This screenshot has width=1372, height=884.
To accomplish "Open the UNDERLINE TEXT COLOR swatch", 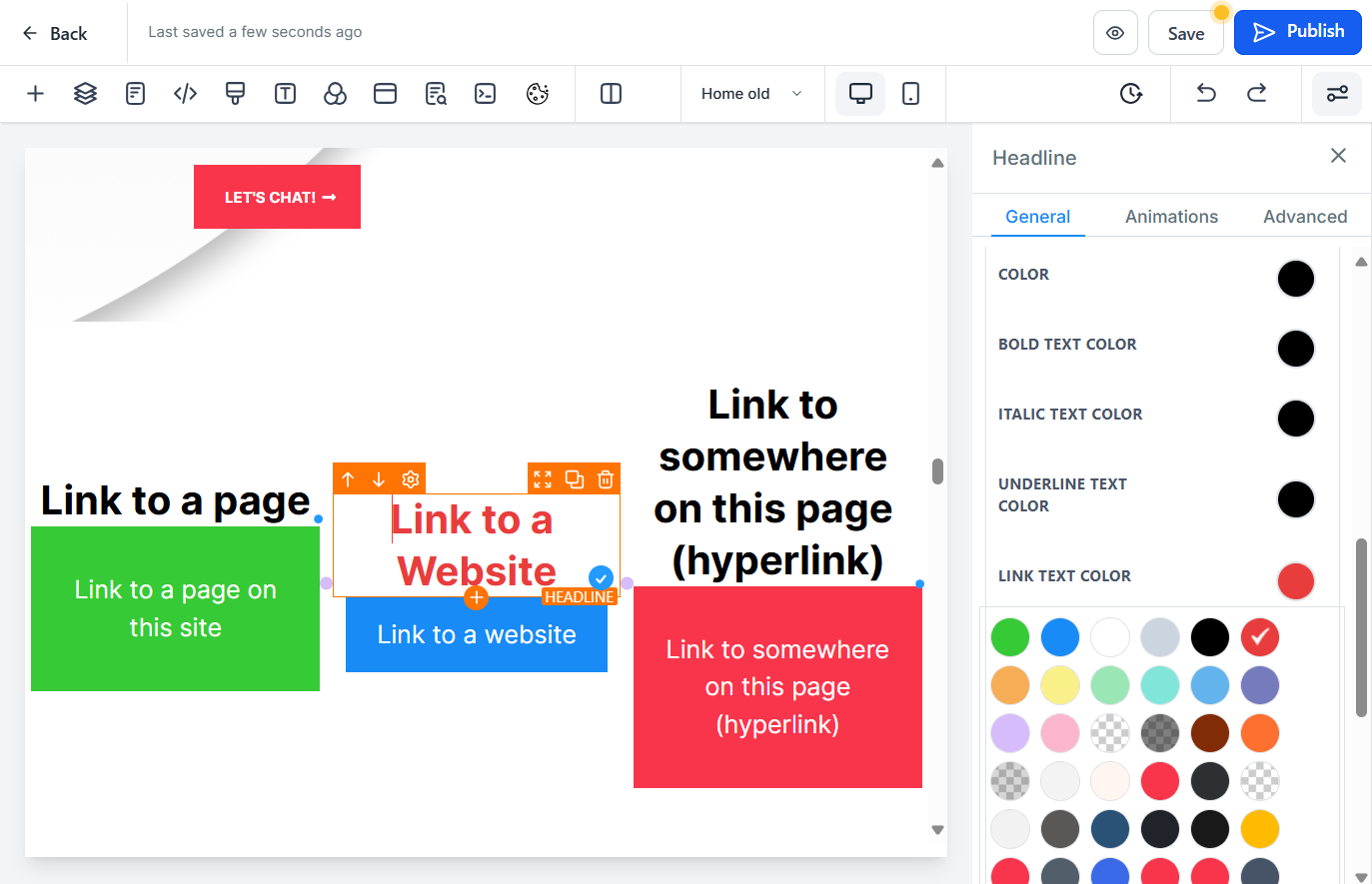I will 1296,499.
